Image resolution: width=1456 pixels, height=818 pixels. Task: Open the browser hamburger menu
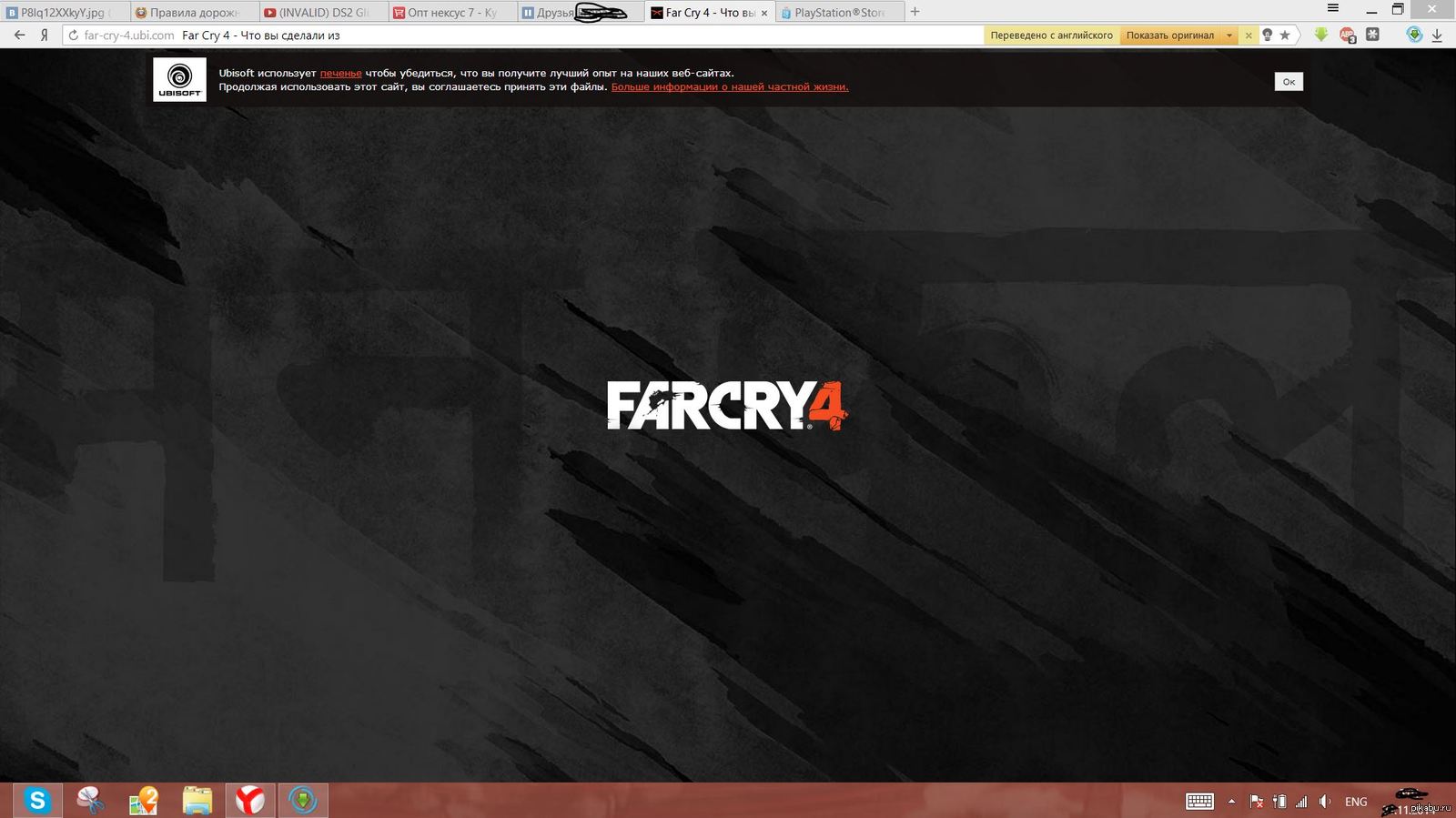point(1333,8)
